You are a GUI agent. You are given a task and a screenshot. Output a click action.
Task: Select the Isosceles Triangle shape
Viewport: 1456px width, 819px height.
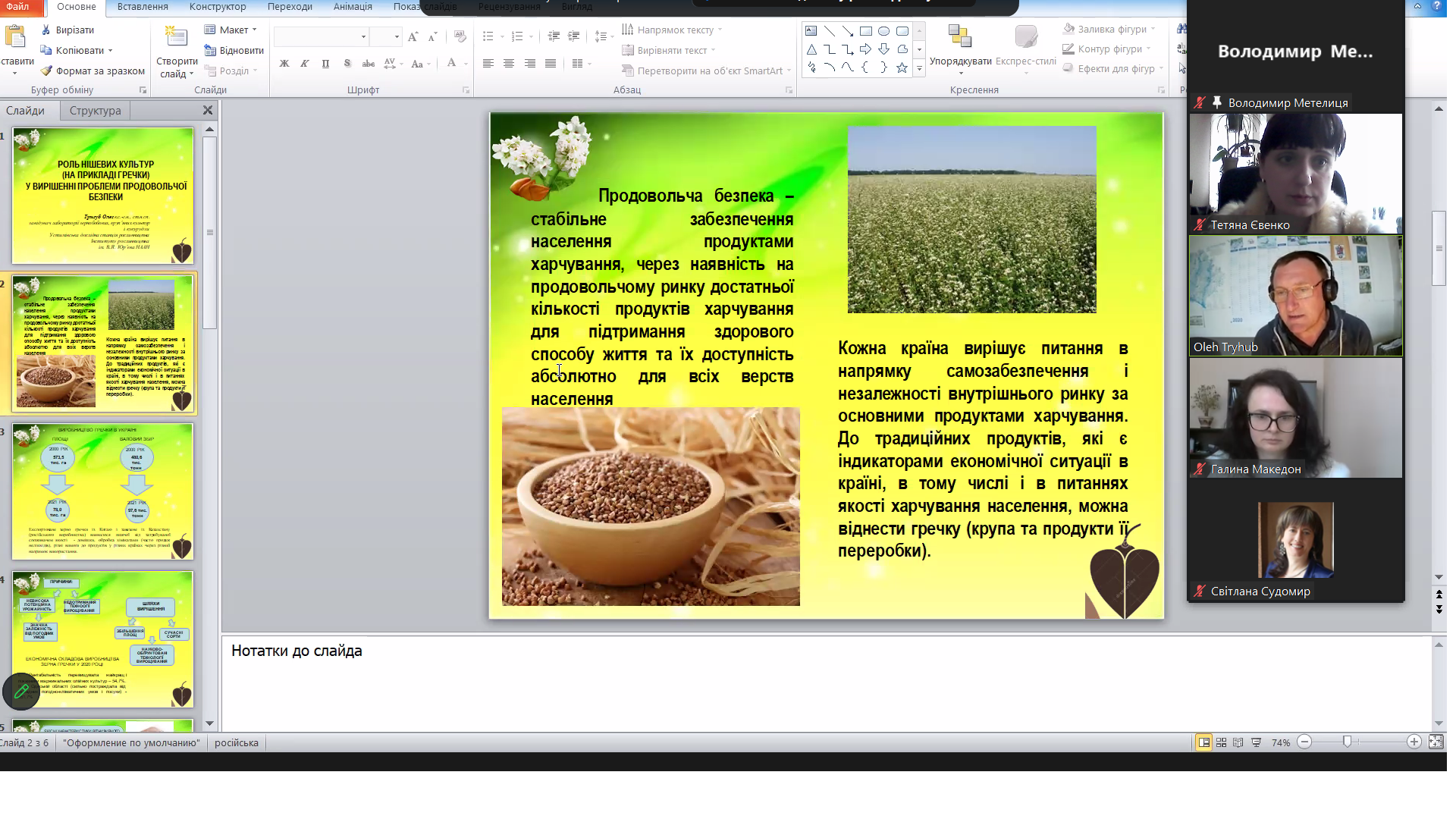coord(811,49)
